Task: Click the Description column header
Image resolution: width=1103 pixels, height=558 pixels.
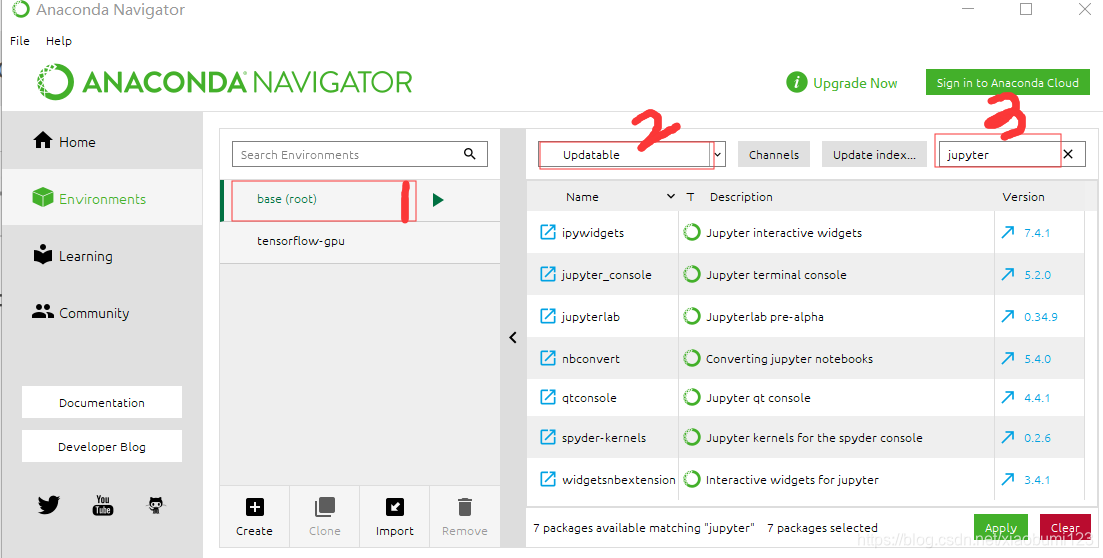Action: (x=741, y=196)
